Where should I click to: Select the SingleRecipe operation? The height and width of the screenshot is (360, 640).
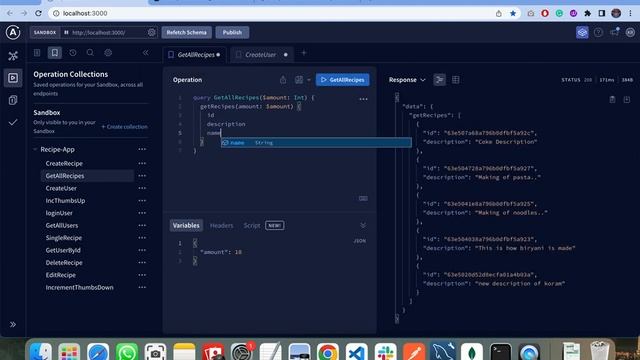click(64, 238)
